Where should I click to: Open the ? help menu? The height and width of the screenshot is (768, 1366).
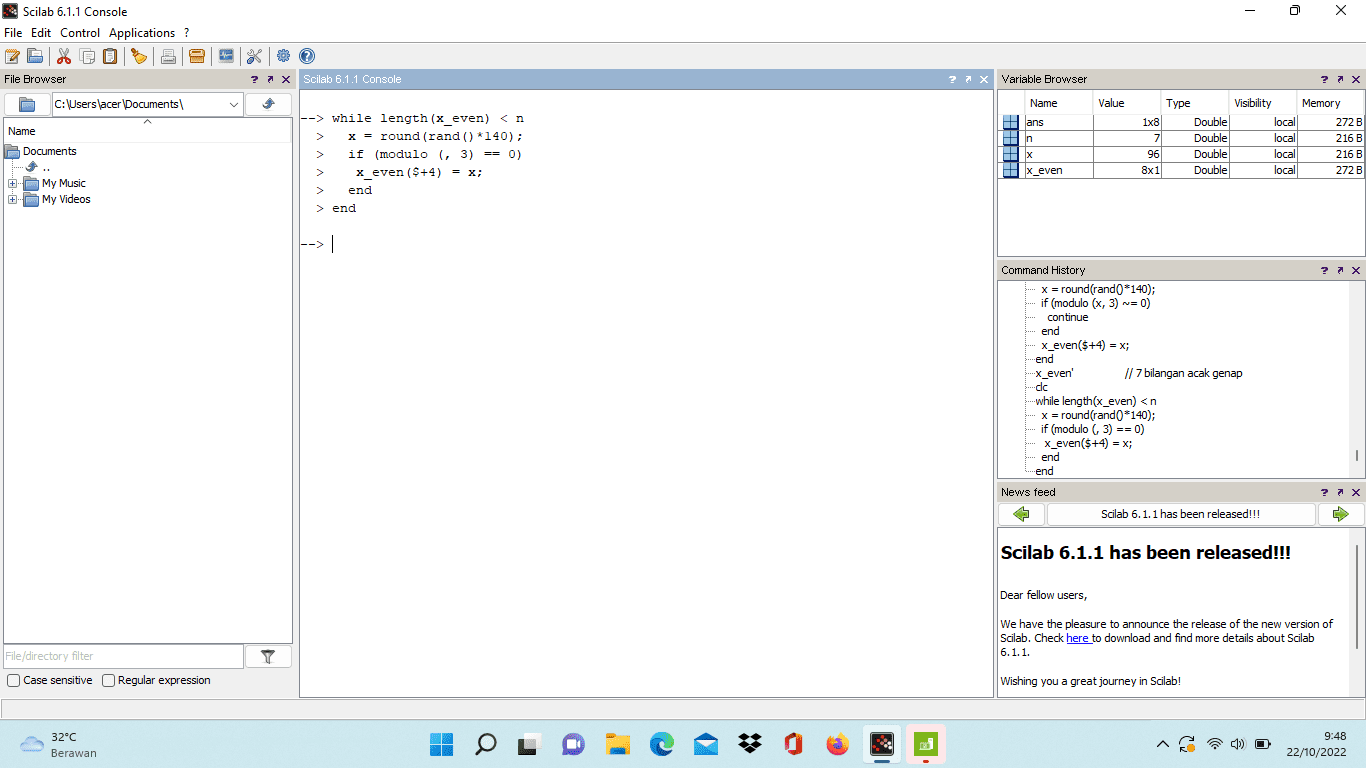coord(187,33)
